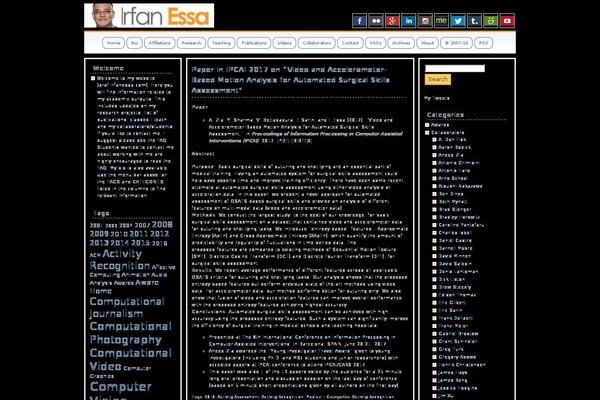Open the Videos menu item

[x=284, y=43]
